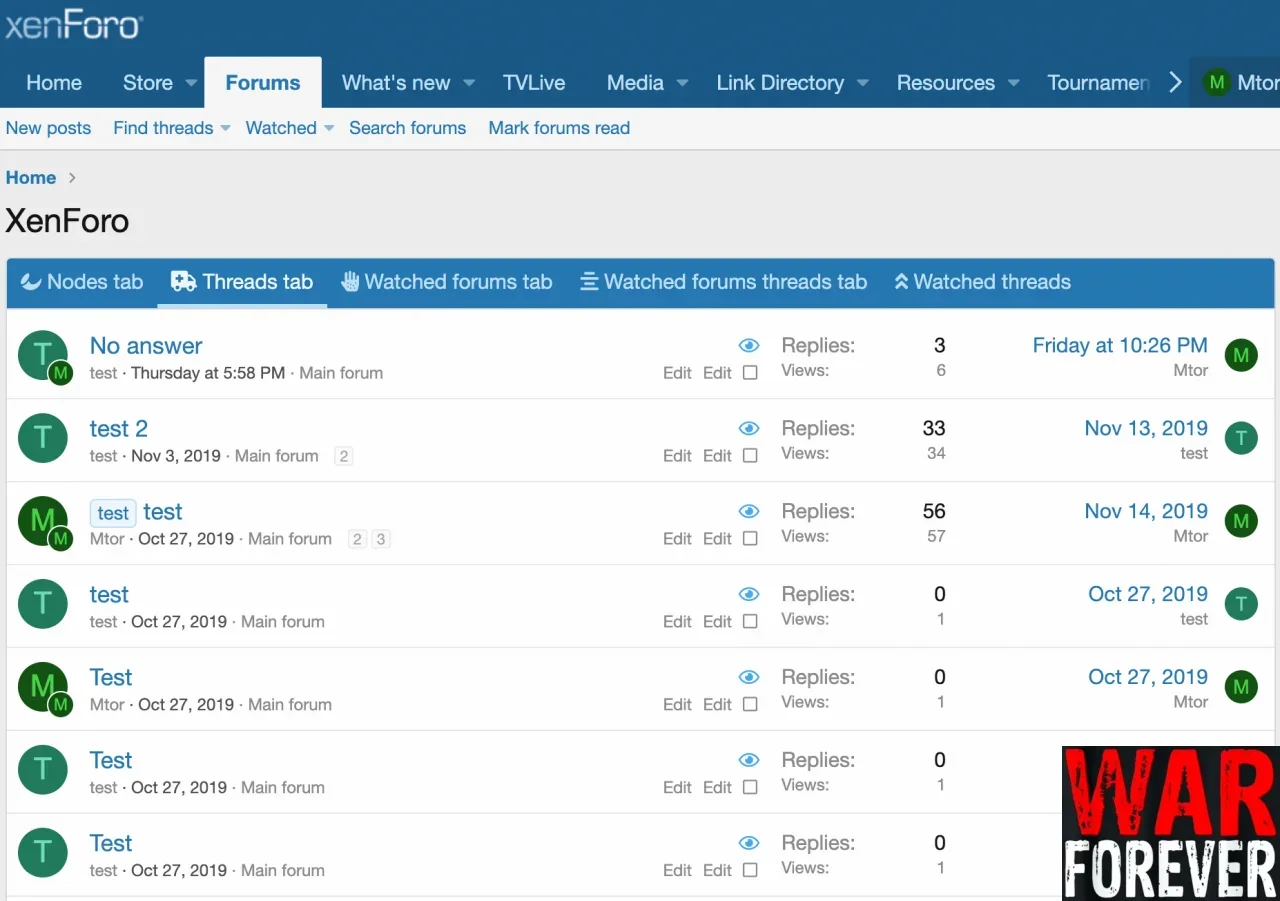The width and height of the screenshot is (1280, 901).
Task: Open the TVLive navigation item
Action: 534,83
